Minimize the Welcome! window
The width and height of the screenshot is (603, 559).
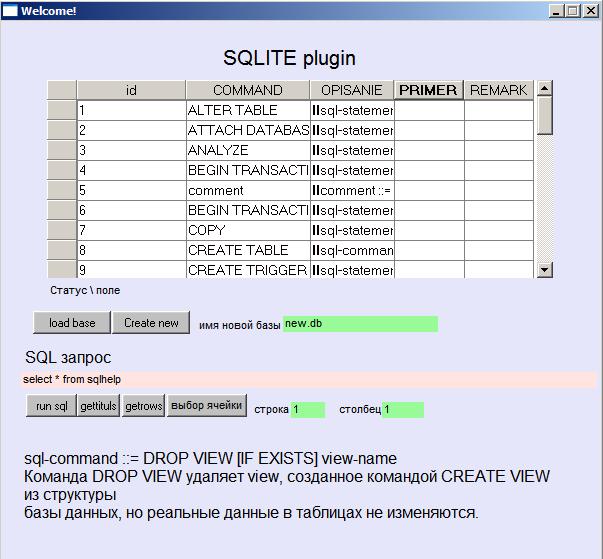(x=555, y=11)
